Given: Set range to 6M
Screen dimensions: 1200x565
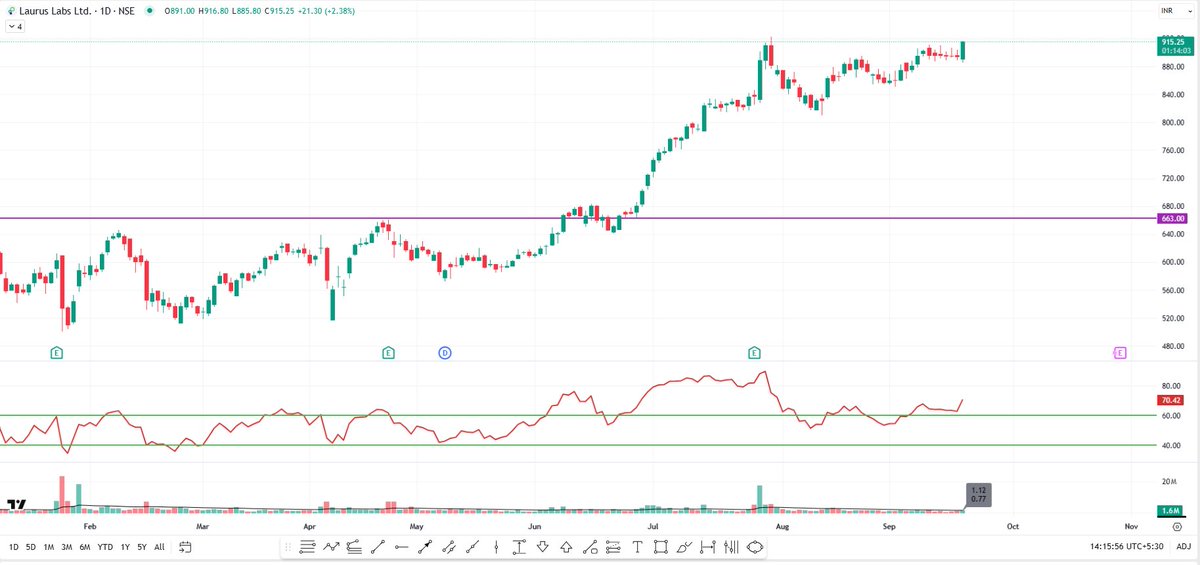Looking at the screenshot, I should click(x=85, y=547).
